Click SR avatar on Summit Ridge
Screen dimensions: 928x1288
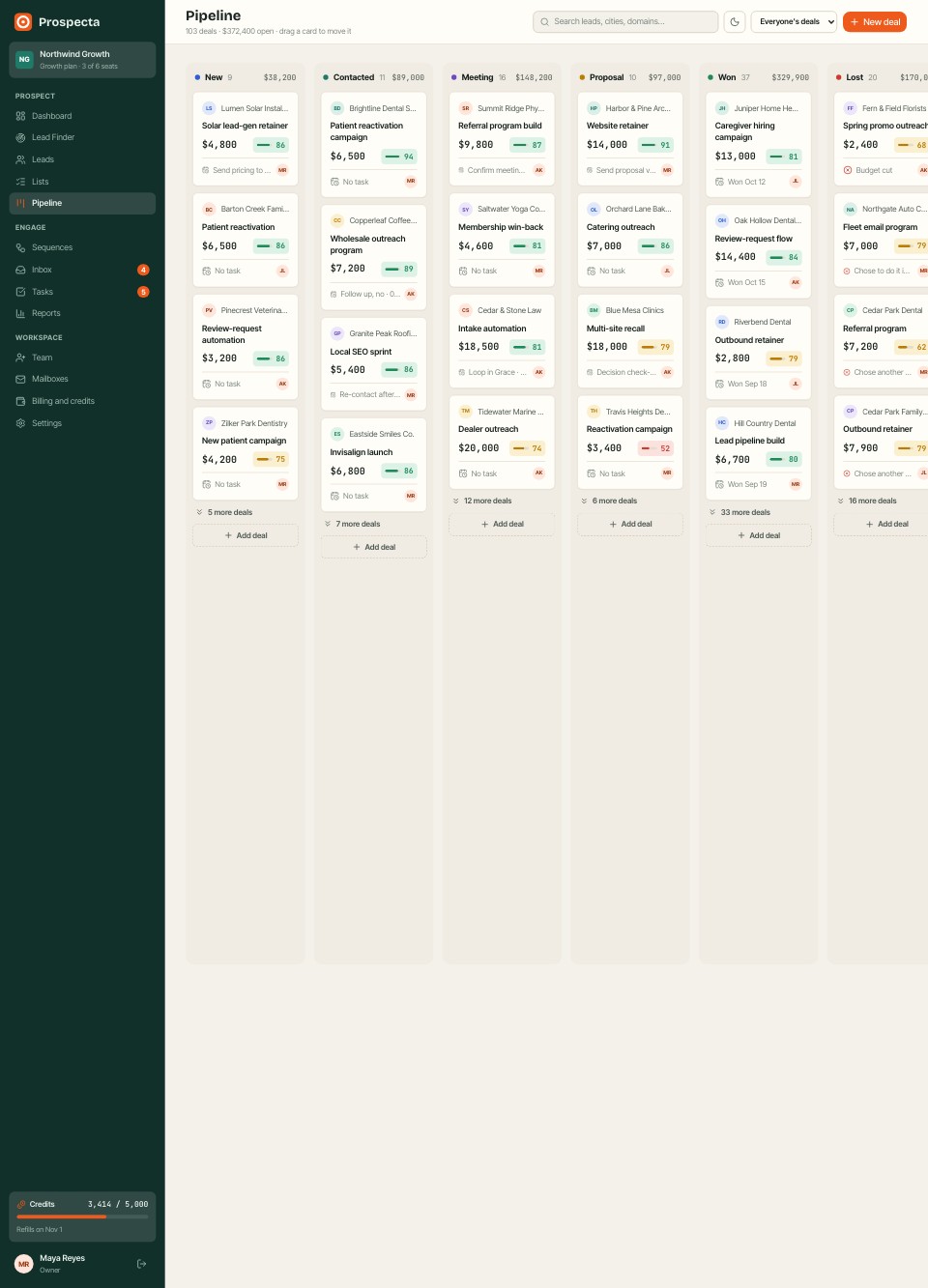tap(465, 108)
